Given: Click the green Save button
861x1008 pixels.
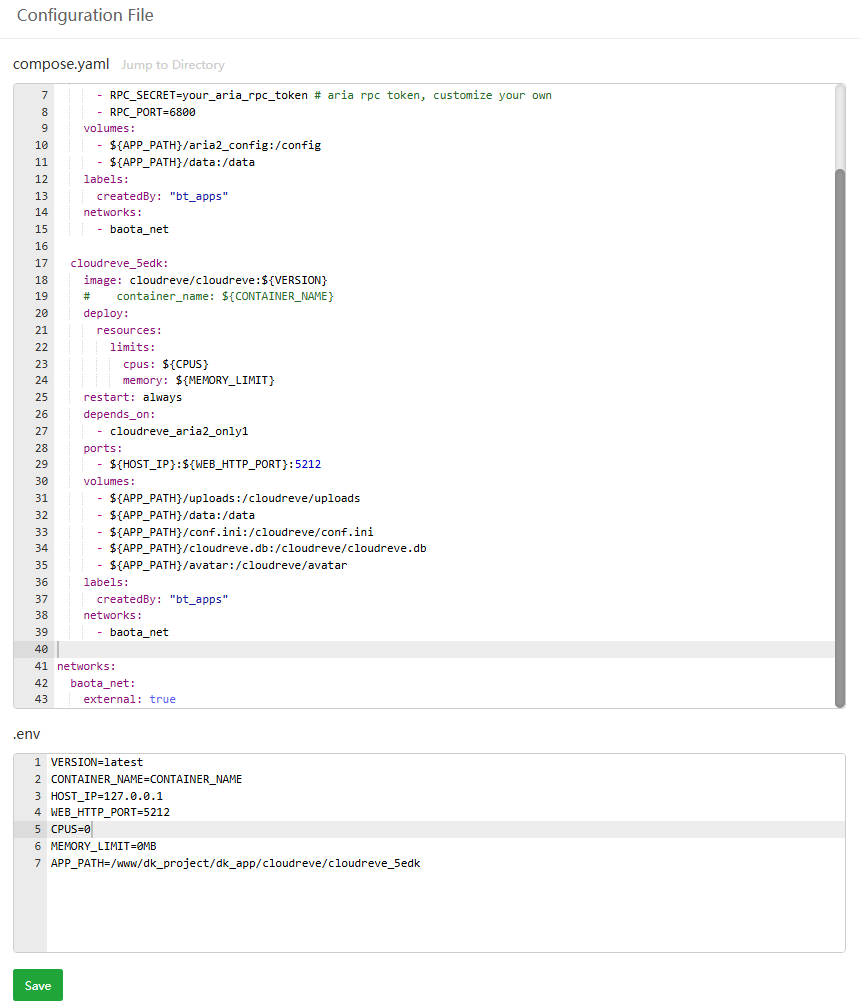Looking at the screenshot, I should point(38,985).
